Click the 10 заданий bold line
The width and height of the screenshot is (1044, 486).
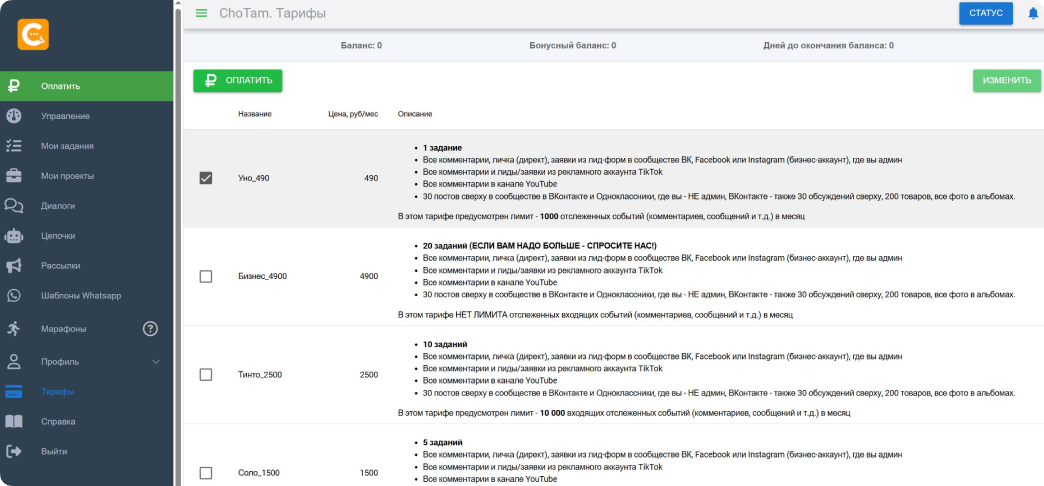click(445, 344)
